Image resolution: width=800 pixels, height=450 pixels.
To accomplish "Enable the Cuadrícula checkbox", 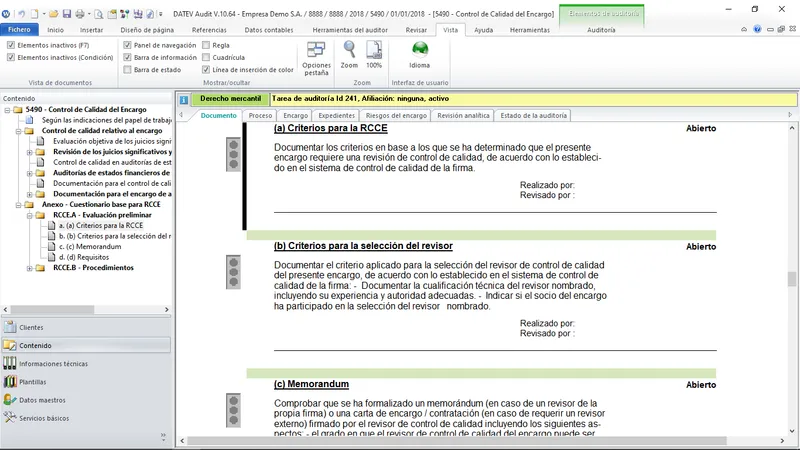I will pyautogui.click(x=206, y=58).
